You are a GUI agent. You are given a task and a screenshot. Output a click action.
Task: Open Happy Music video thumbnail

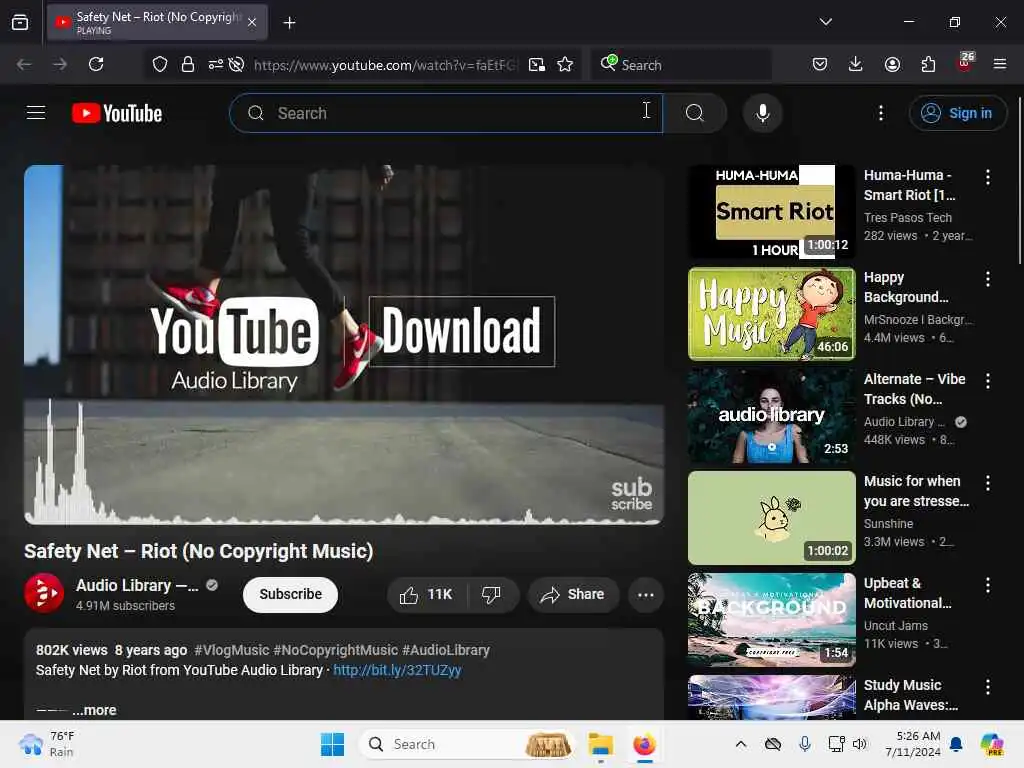(771, 314)
